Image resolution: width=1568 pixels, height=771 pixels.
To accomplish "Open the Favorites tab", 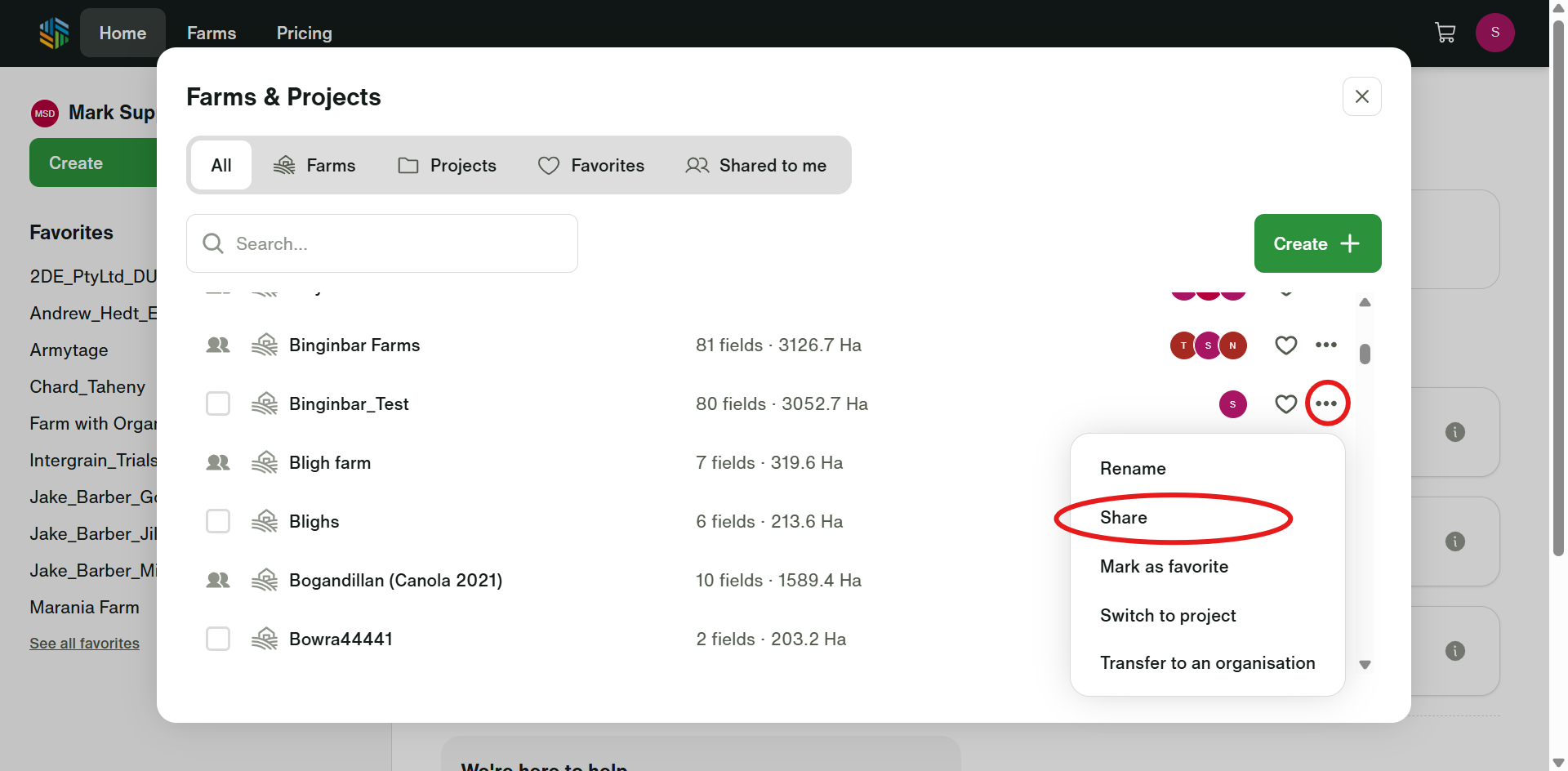I will click(591, 166).
